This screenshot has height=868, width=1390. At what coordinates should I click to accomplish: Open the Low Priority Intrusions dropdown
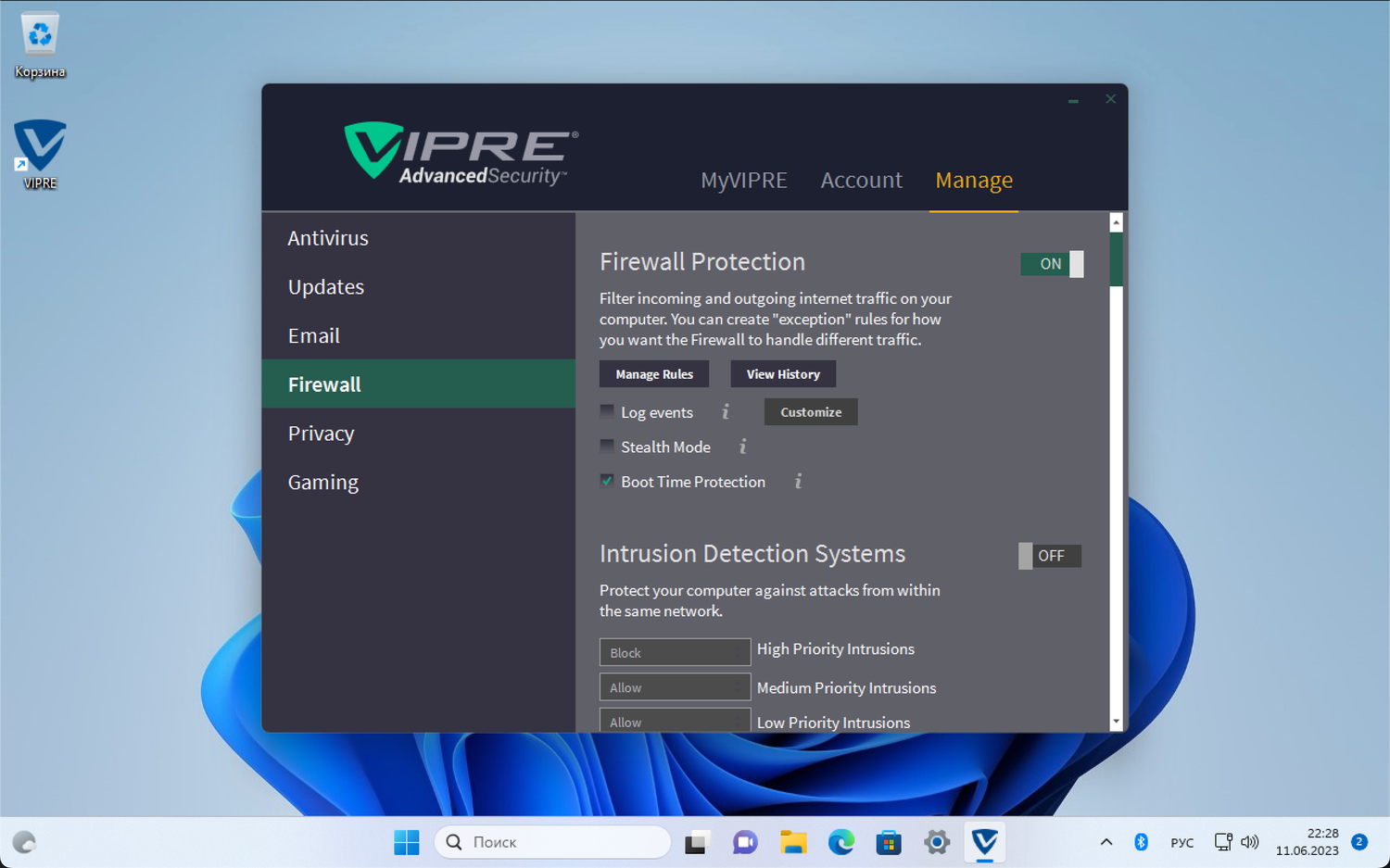675,721
